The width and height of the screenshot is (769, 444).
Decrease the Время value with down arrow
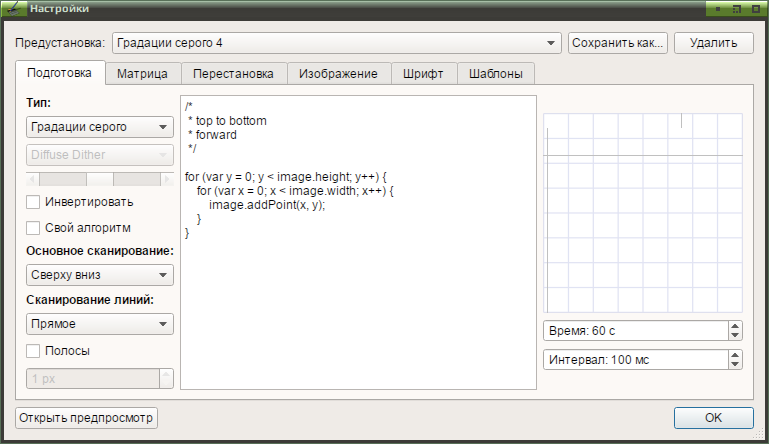[735, 336]
